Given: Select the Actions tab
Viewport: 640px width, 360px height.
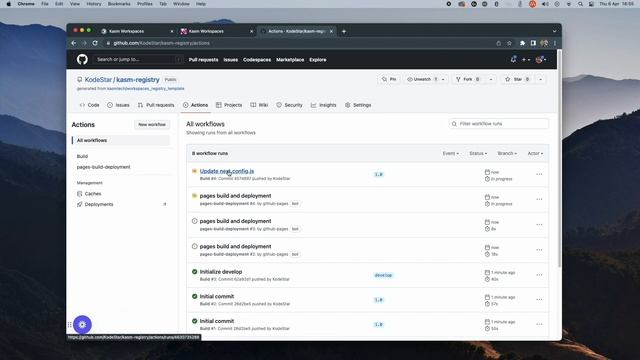Looking at the screenshot, I should [196, 105].
